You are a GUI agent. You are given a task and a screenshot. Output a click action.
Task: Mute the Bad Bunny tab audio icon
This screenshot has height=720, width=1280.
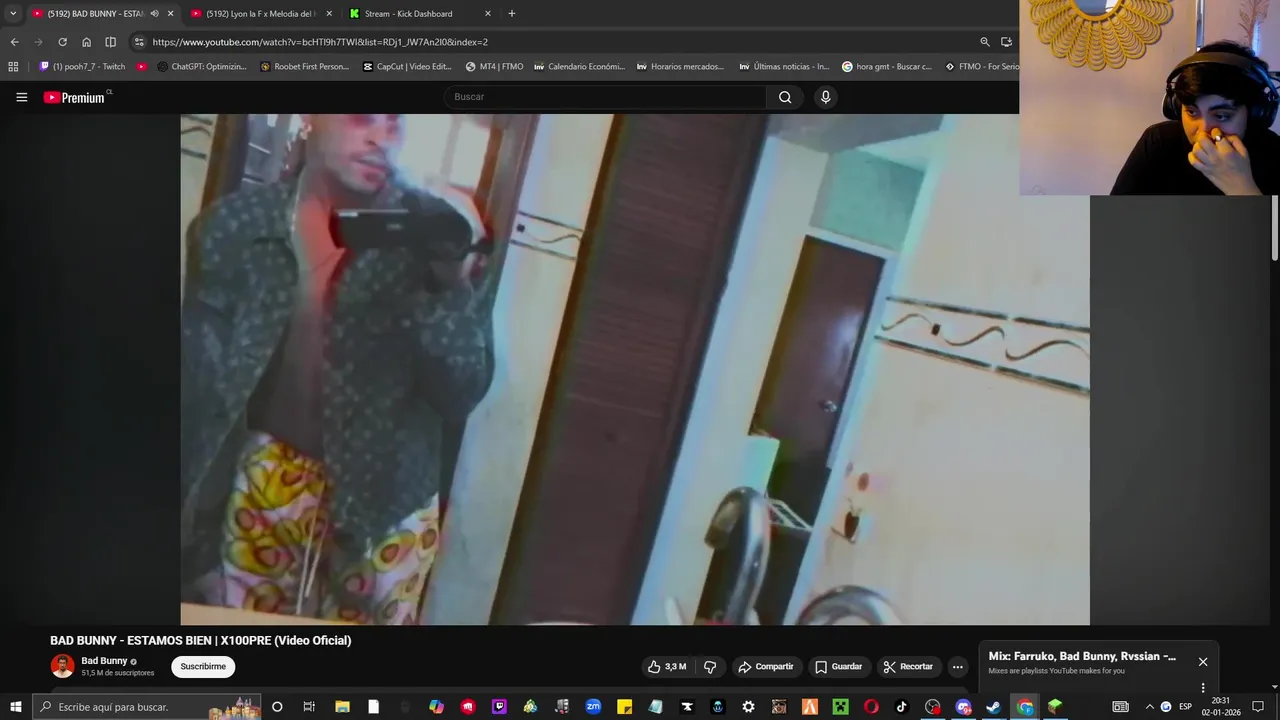coord(154,14)
